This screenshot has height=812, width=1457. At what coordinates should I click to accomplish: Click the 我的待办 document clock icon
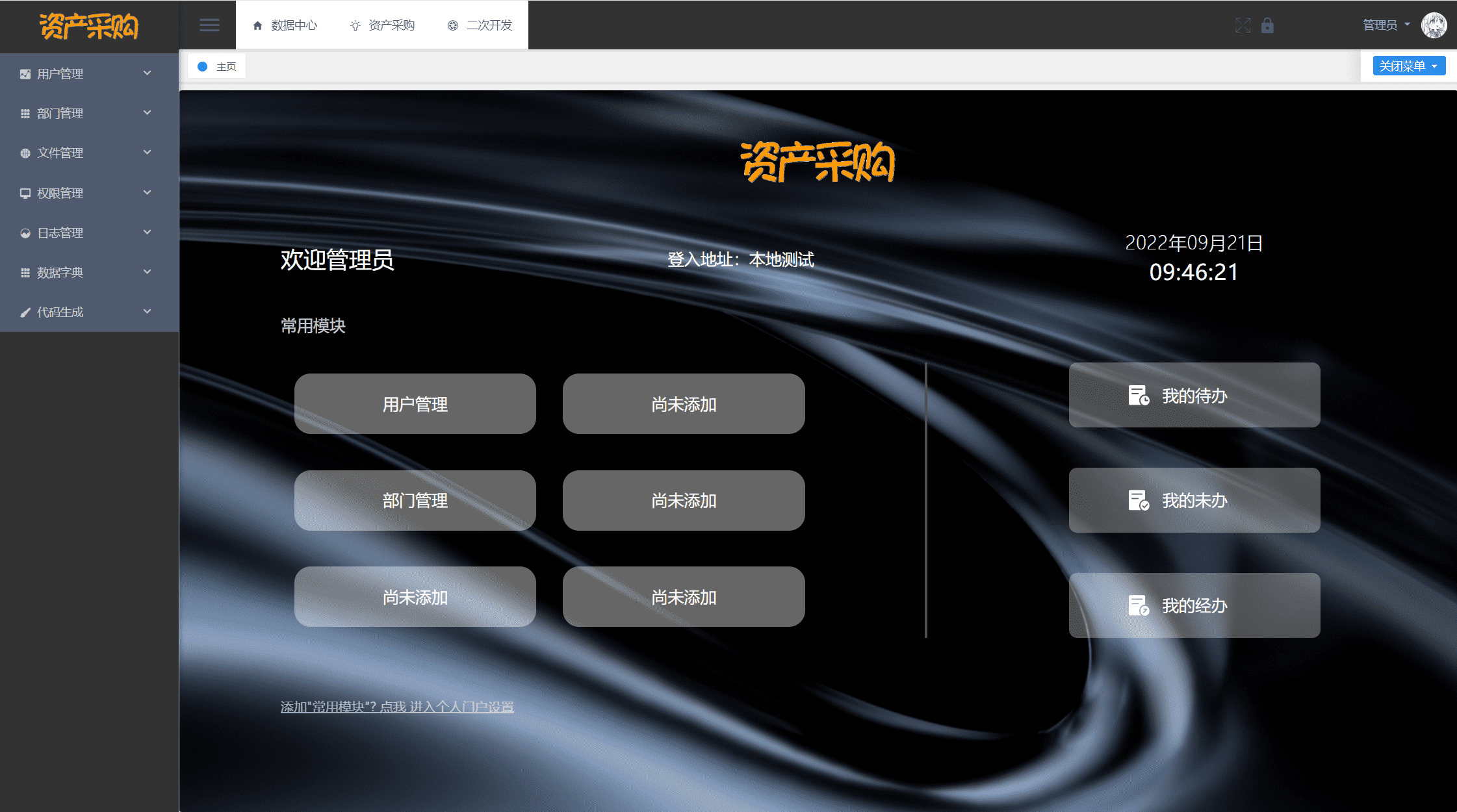(x=1139, y=396)
